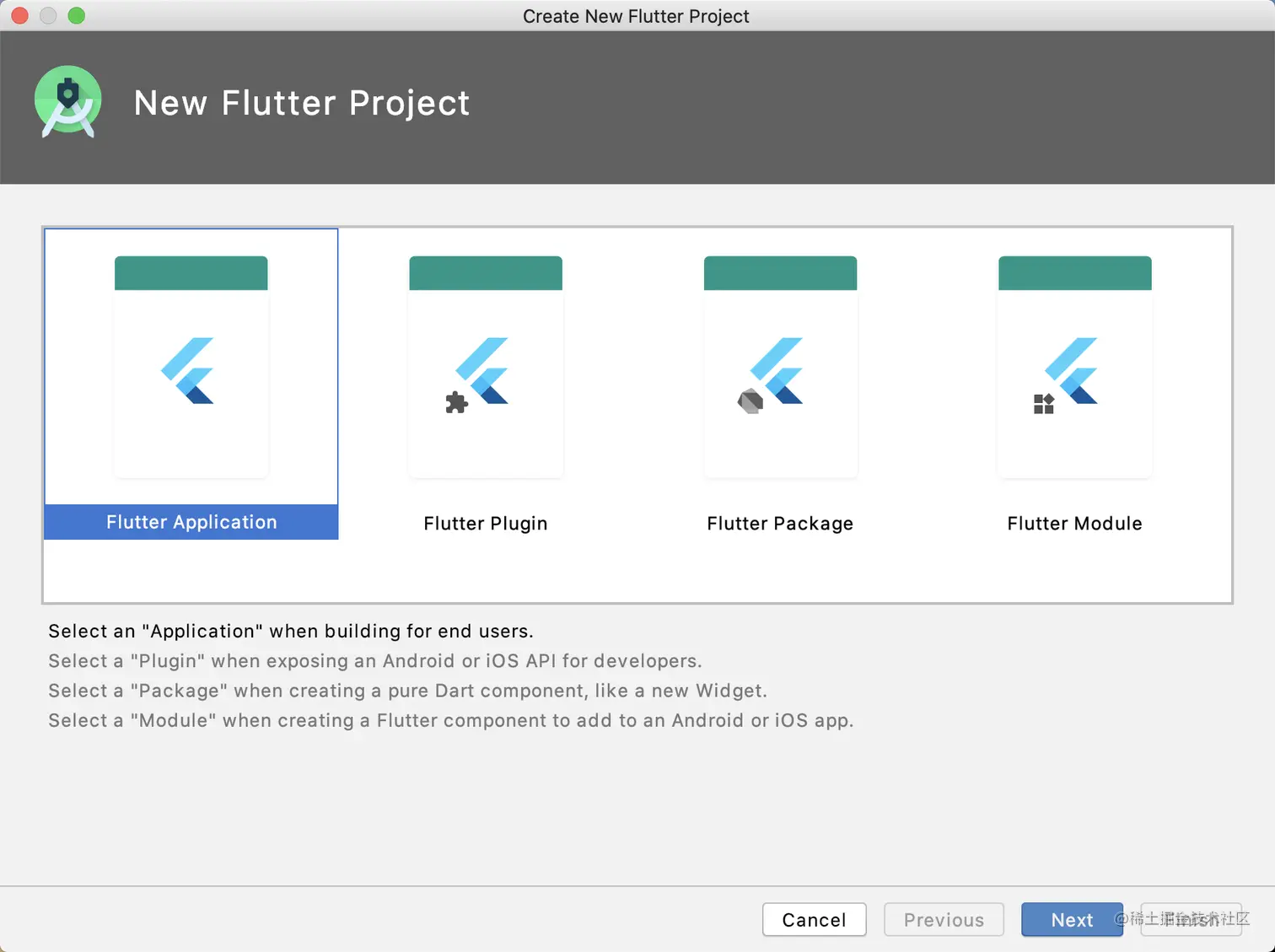Select the Flutter Application project thumbnail
This screenshot has height=952, width=1275.
pos(191,367)
